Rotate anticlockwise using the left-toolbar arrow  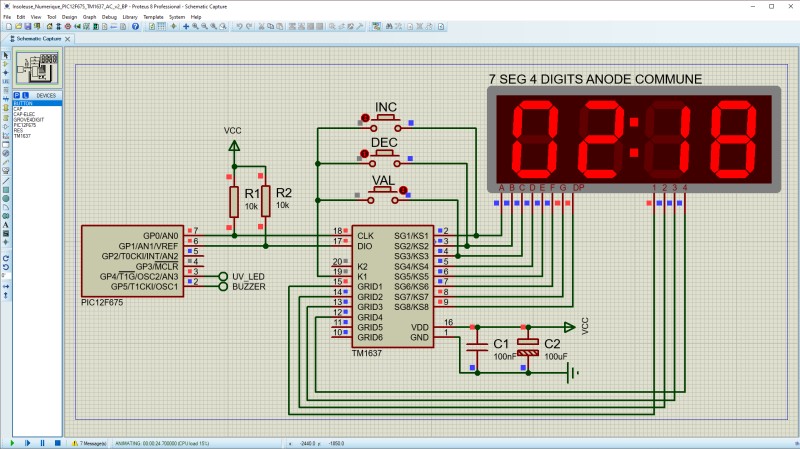coord(6,268)
